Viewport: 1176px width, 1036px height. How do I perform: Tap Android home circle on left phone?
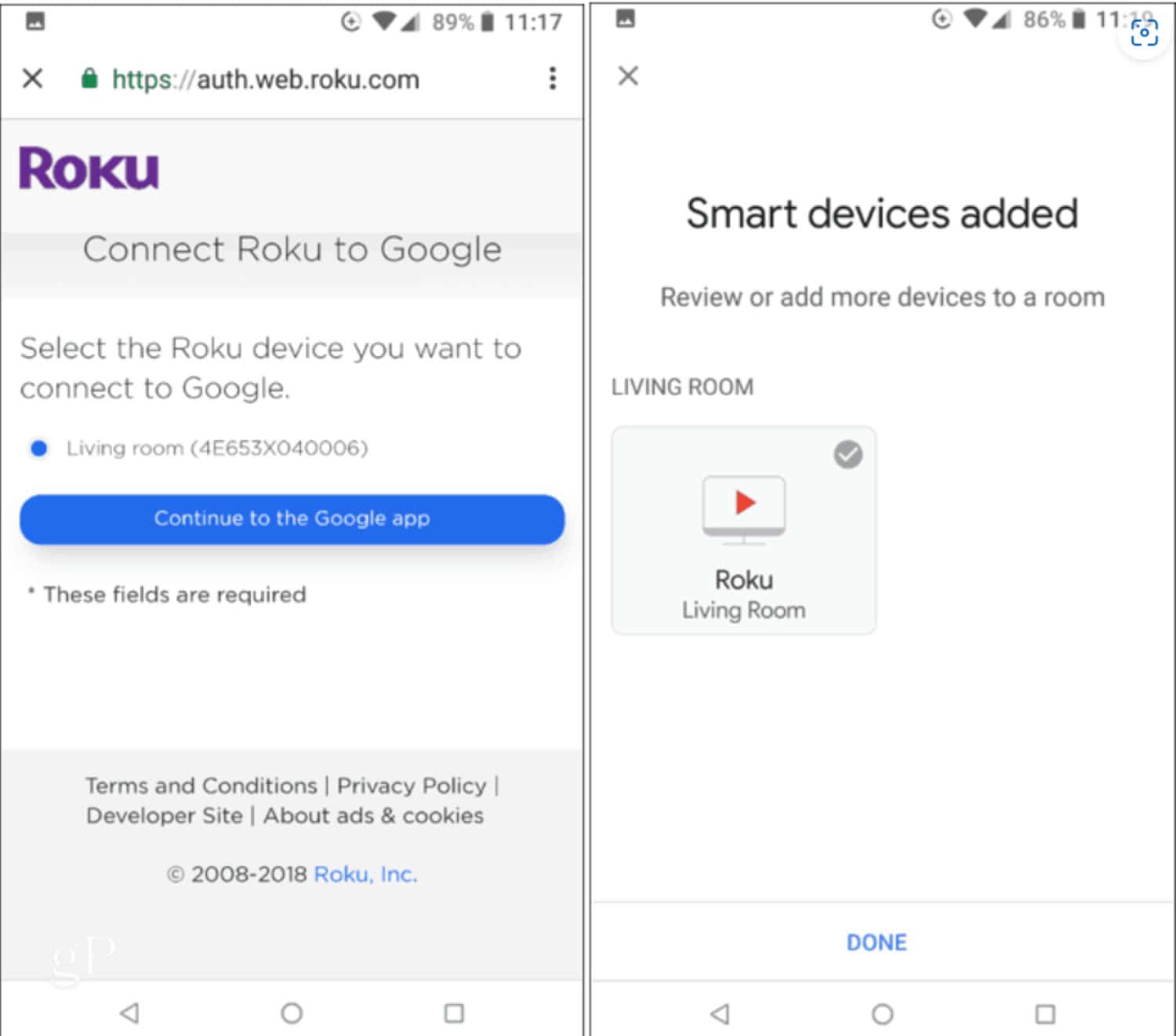click(292, 1013)
